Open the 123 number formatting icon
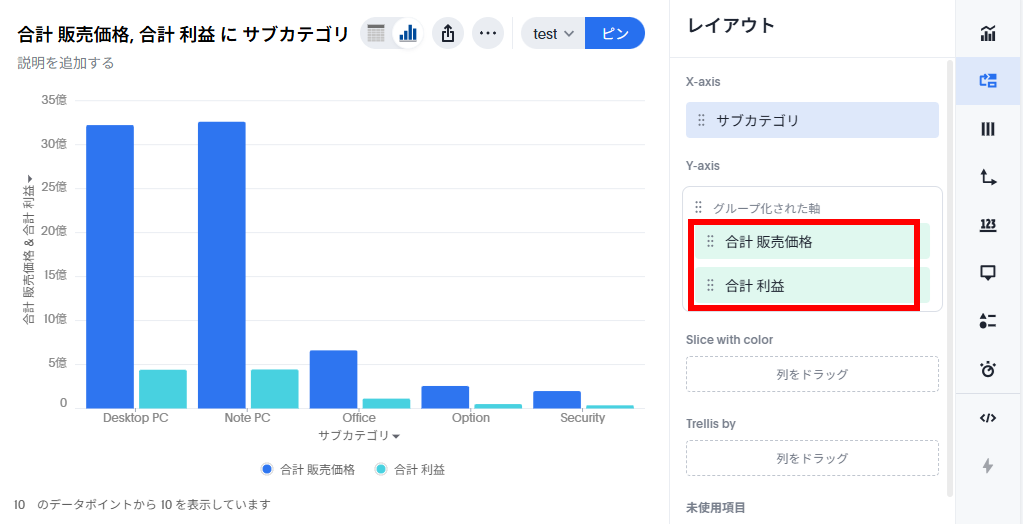The height and width of the screenshot is (524, 1023). pyautogui.click(x=988, y=225)
